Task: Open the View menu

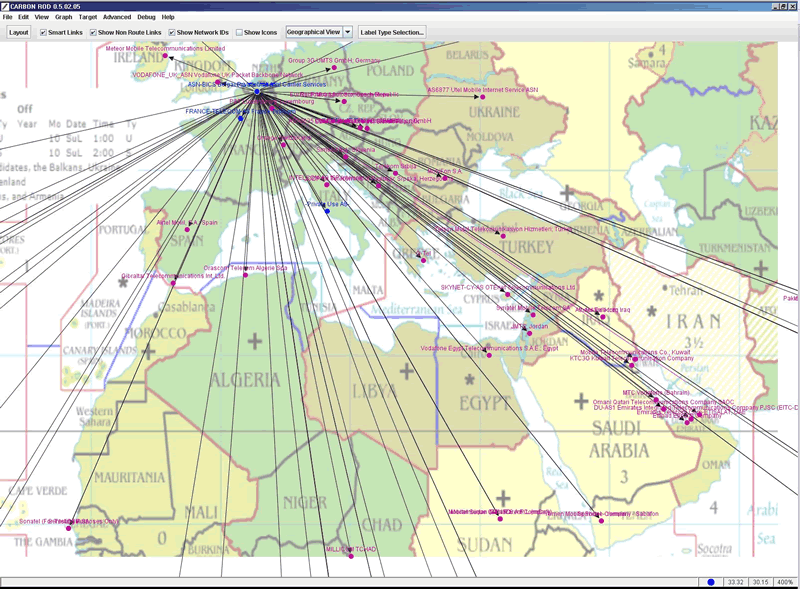Action: point(41,17)
